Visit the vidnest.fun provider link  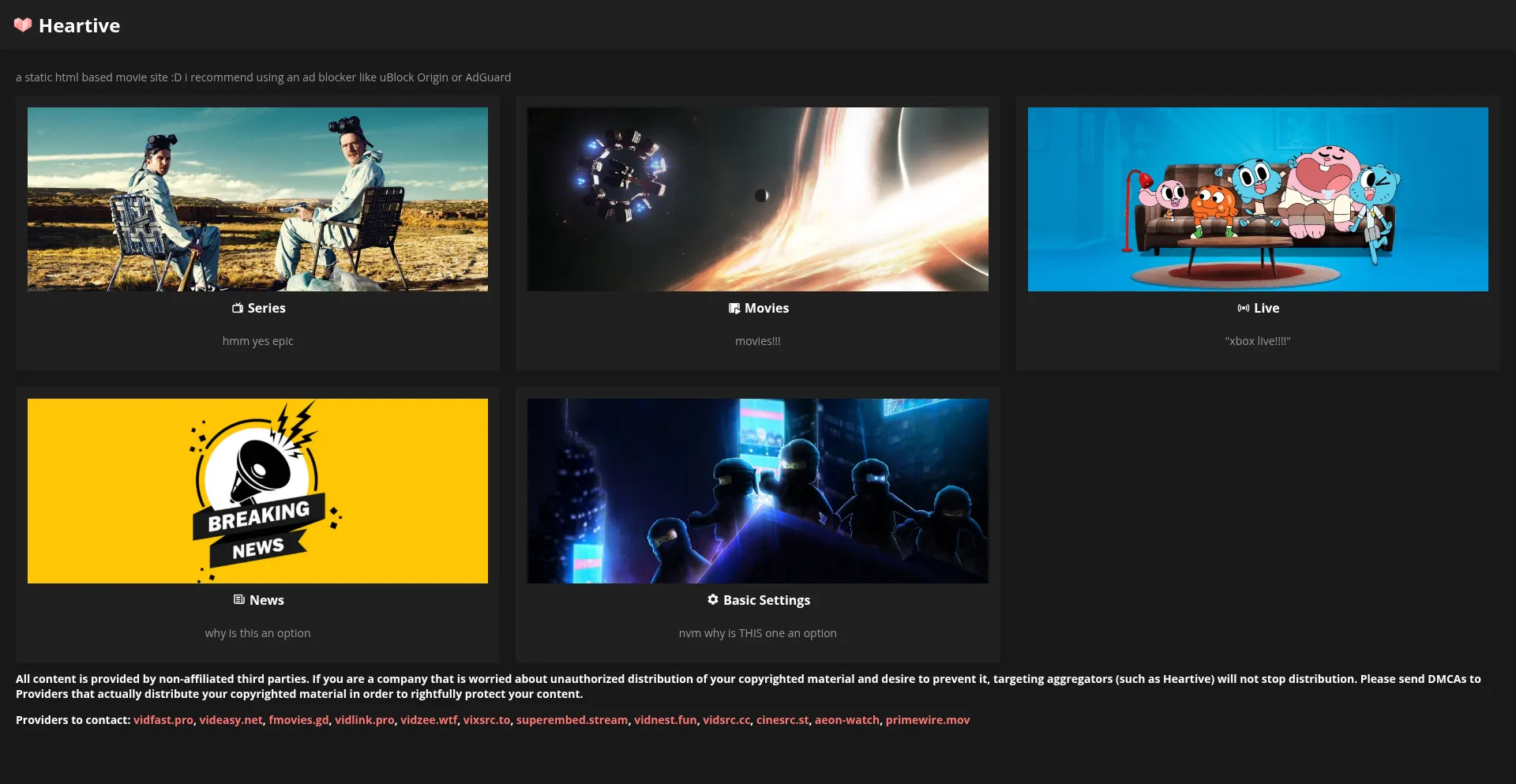tap(666, 720)
